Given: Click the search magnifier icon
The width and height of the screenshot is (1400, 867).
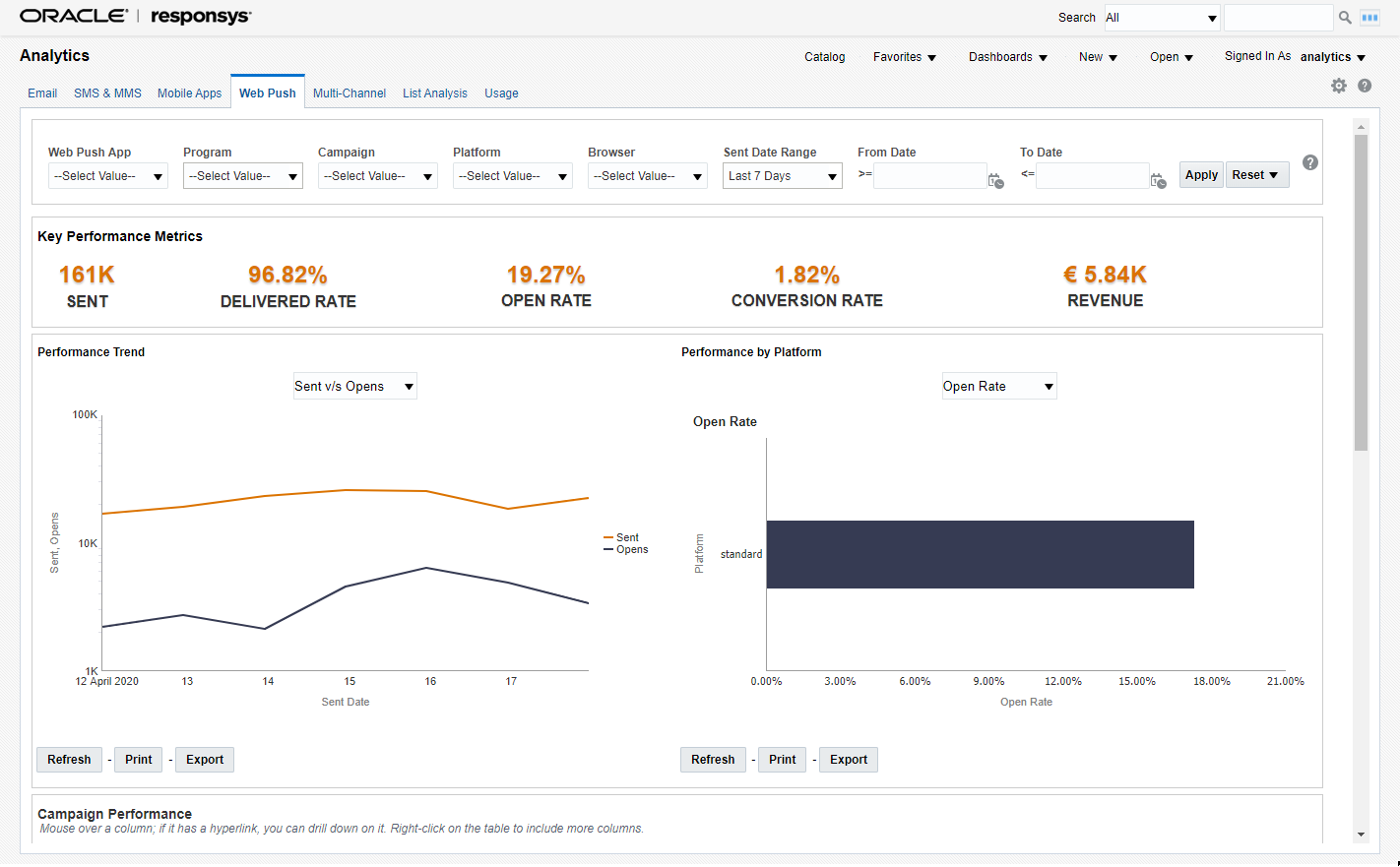Looking at the screenshot, I should pyautogui.click(x=1345, y=18).
